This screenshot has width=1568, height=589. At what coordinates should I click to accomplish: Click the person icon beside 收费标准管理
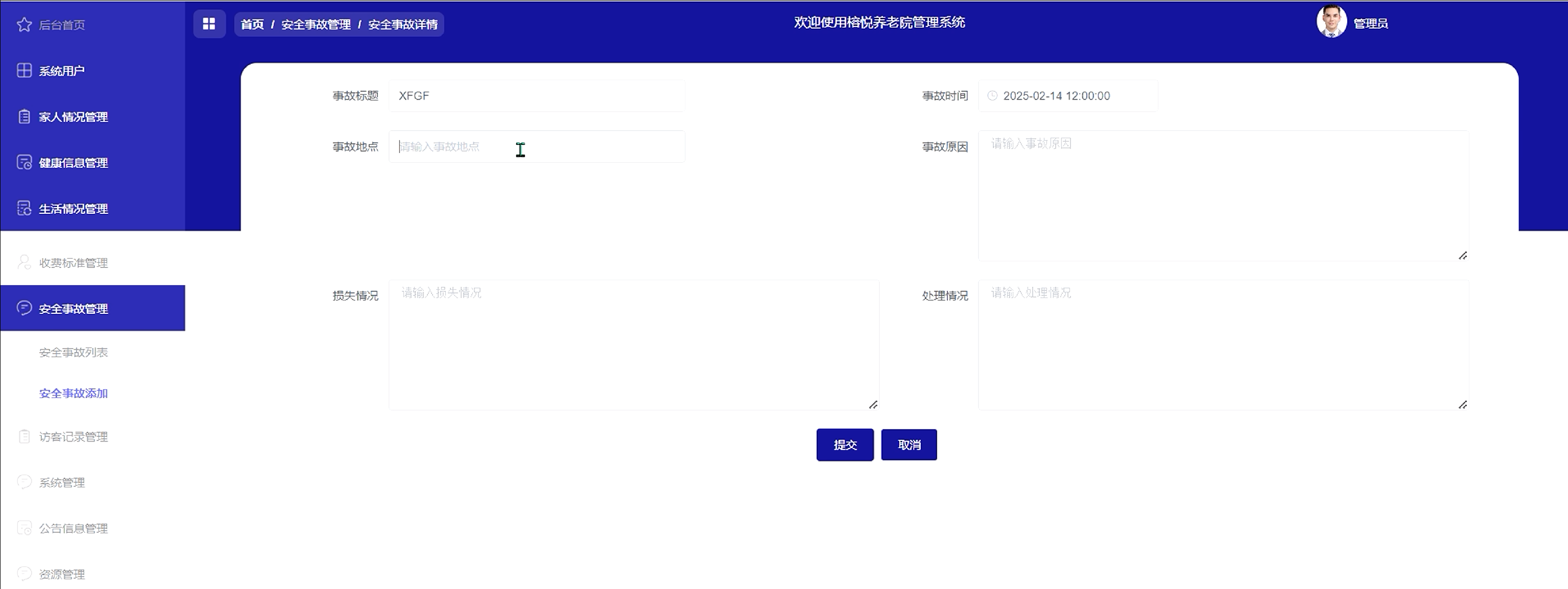23,262
